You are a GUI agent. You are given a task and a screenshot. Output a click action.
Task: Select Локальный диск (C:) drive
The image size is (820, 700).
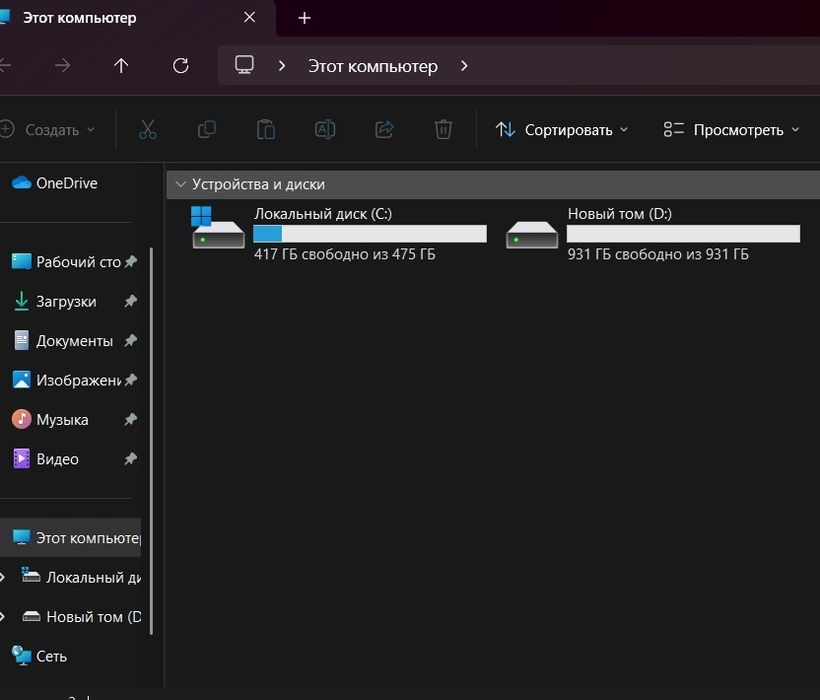tap(339, 234)
